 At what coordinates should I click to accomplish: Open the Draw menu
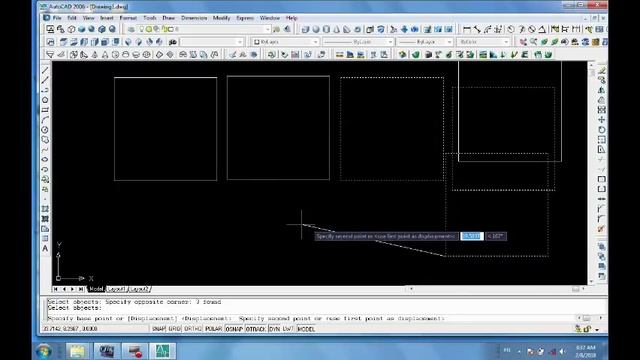click(169, 18)
